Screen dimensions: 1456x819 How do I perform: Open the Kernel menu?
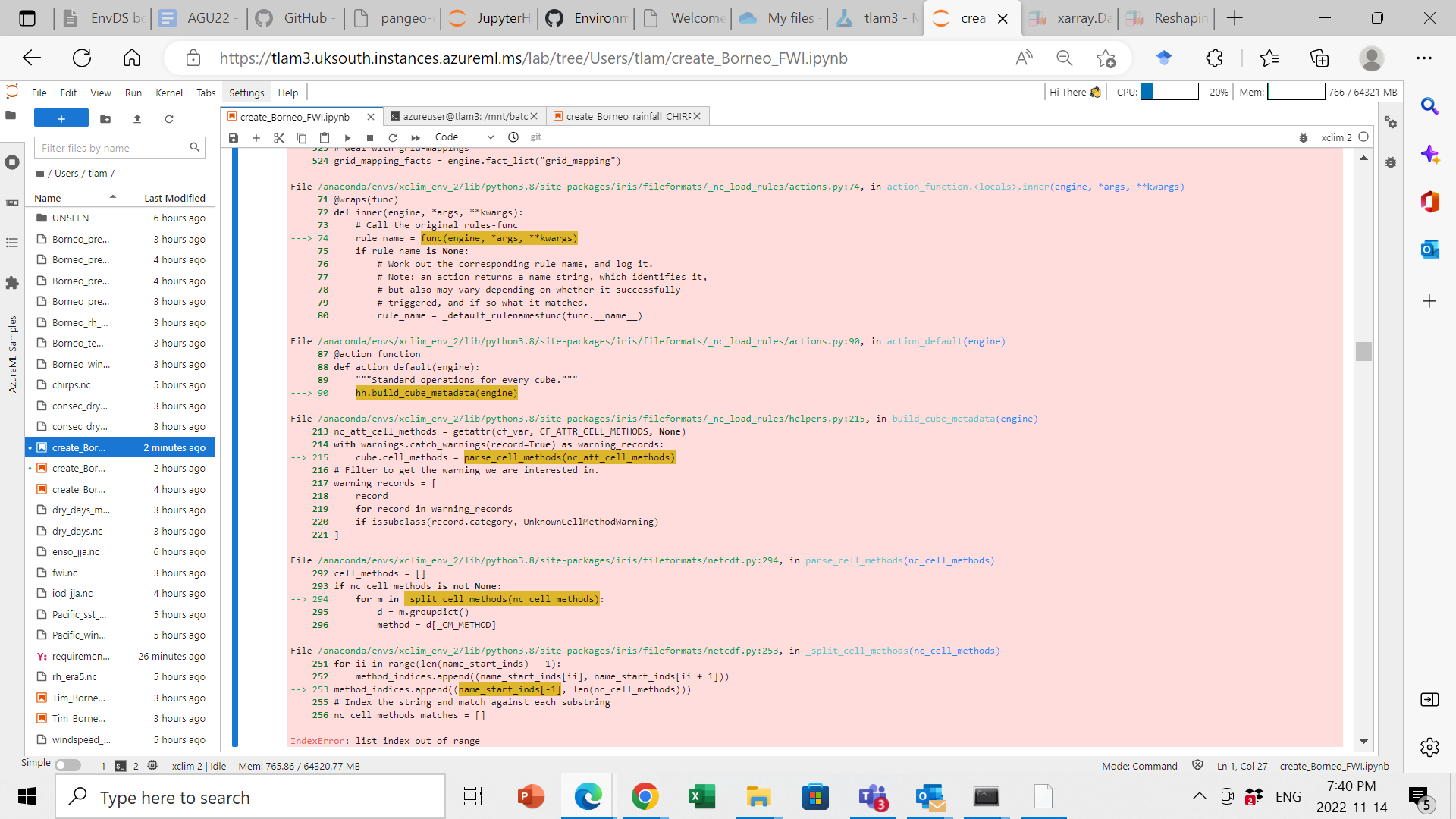168,93
